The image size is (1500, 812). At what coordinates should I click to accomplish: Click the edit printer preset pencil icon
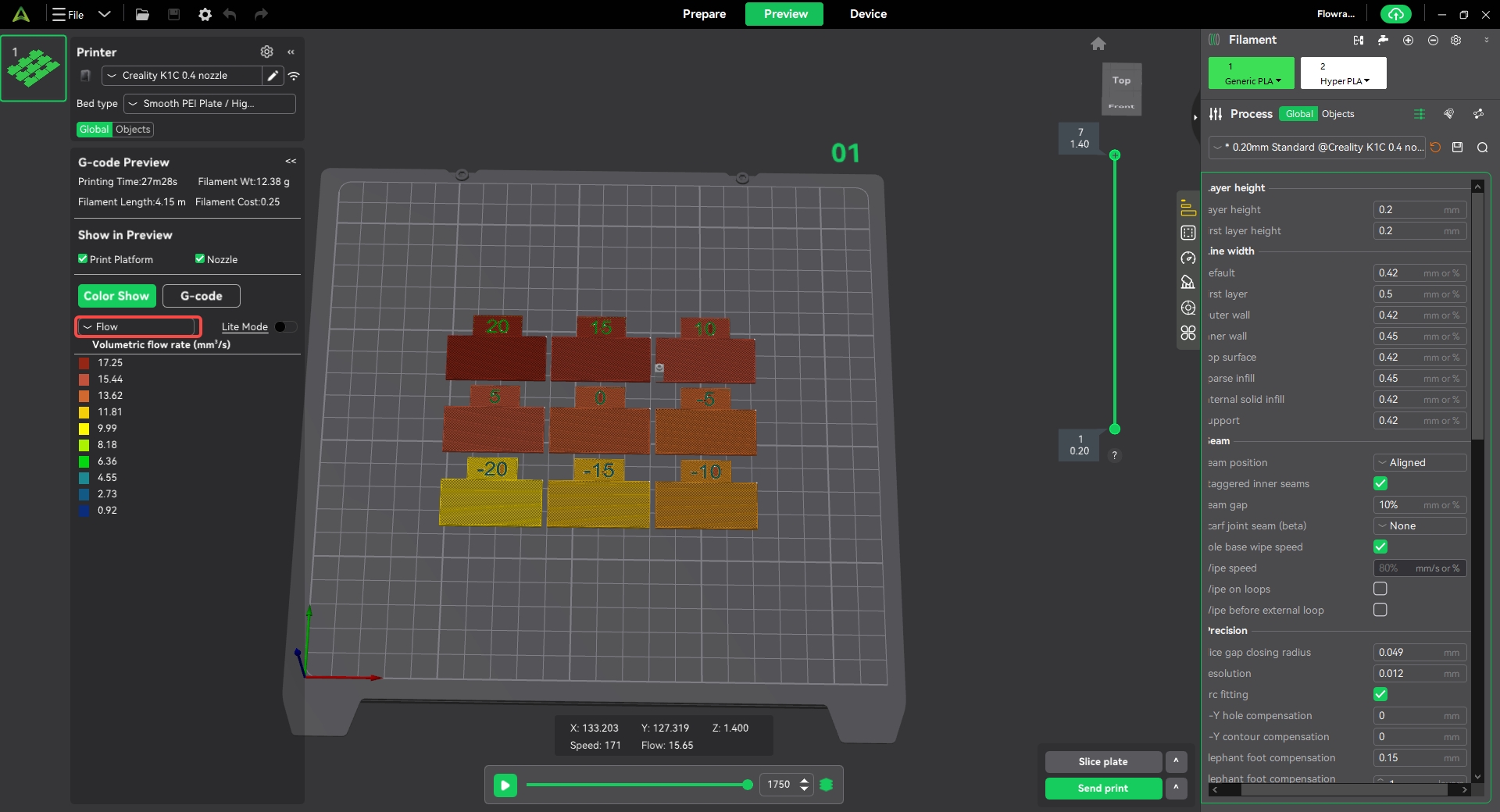point(273,76)
